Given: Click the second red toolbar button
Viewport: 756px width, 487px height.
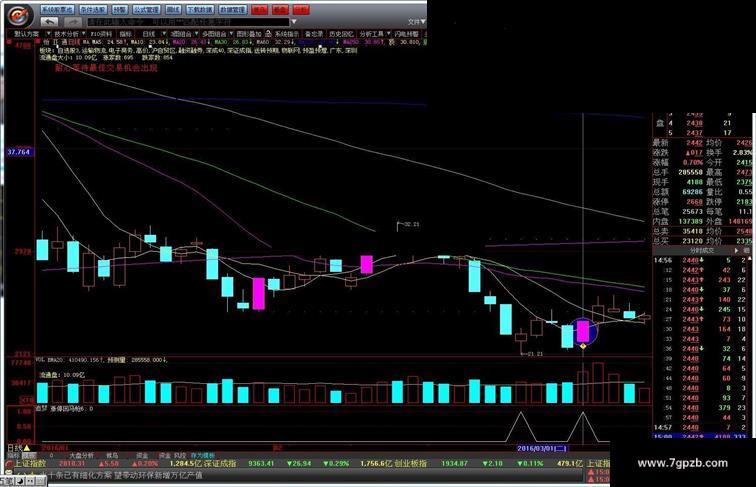Looking at the screenshot, I should pyautogui.click(x=280, y=10).
